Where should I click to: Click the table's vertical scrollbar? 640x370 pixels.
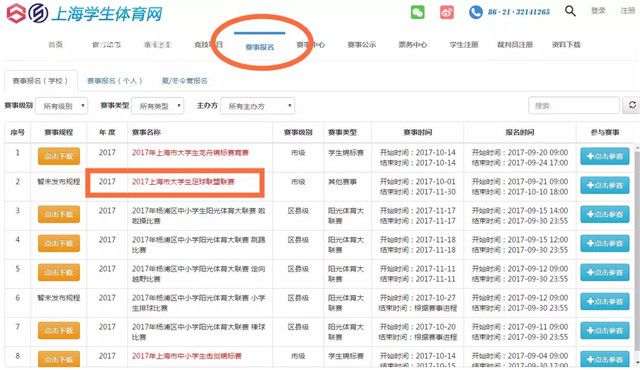point(637,253)
